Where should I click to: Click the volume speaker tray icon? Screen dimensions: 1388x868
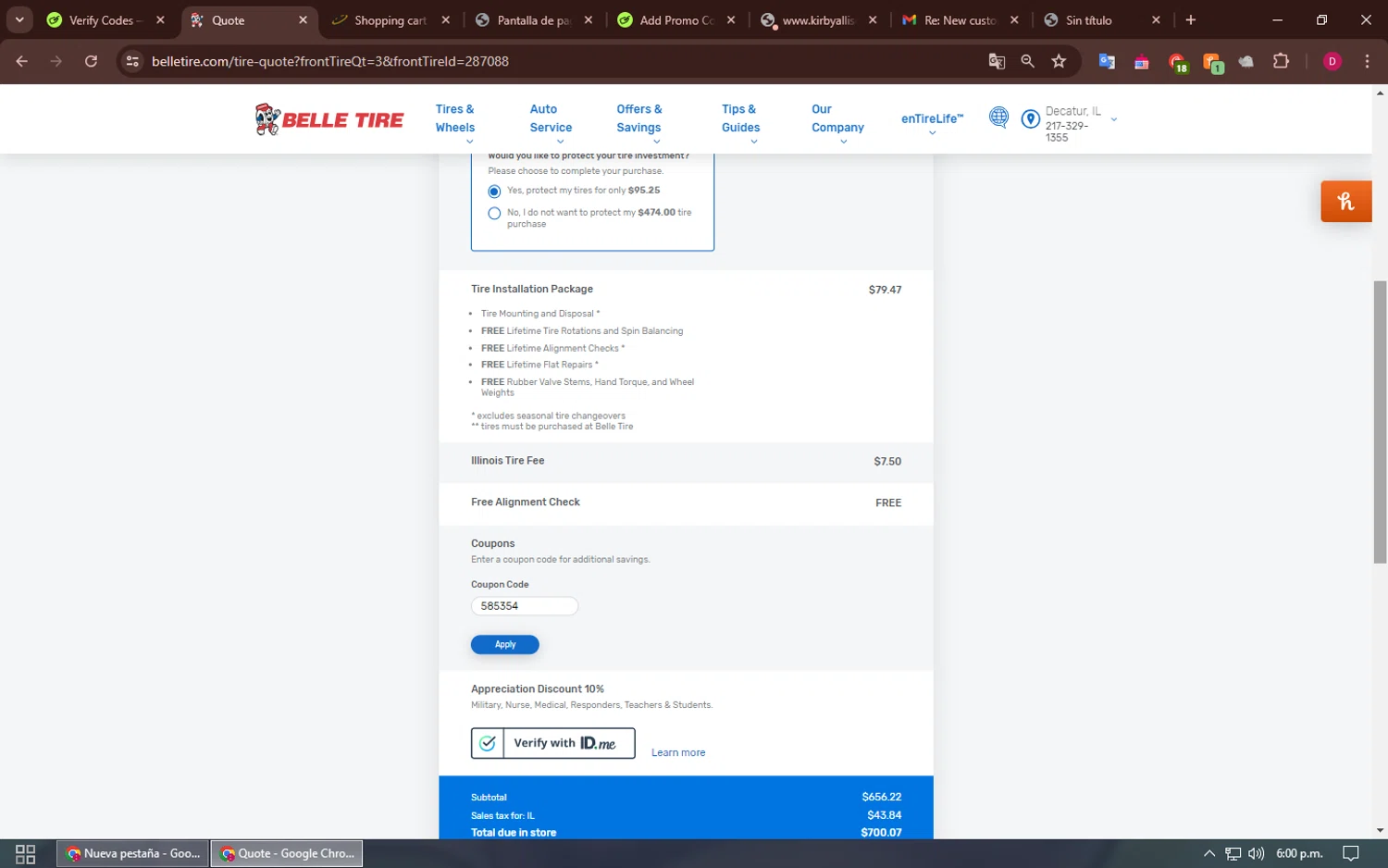pos(1256,853)
